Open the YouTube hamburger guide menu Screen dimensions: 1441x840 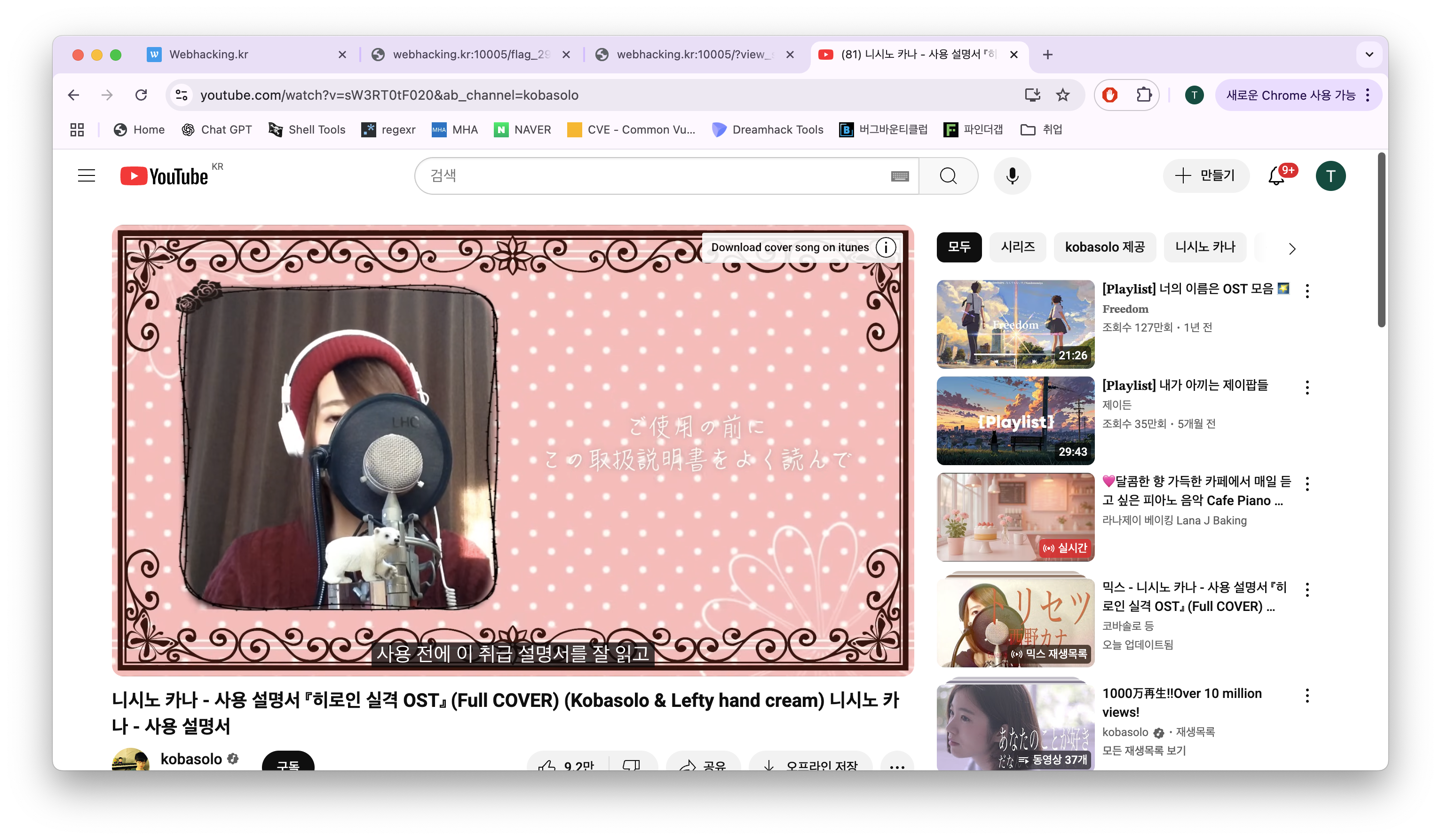pyautogui.click(x=87, y=175)
